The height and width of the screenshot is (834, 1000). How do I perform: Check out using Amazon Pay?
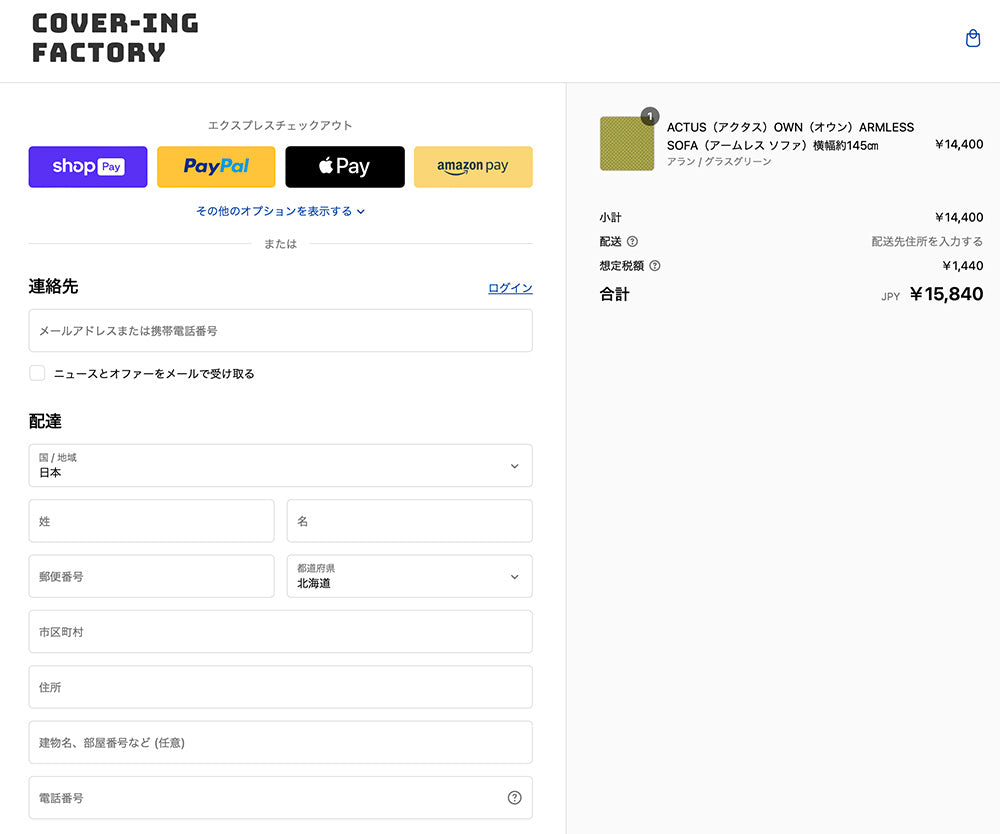pyautogui.click(x=473, y=167)
